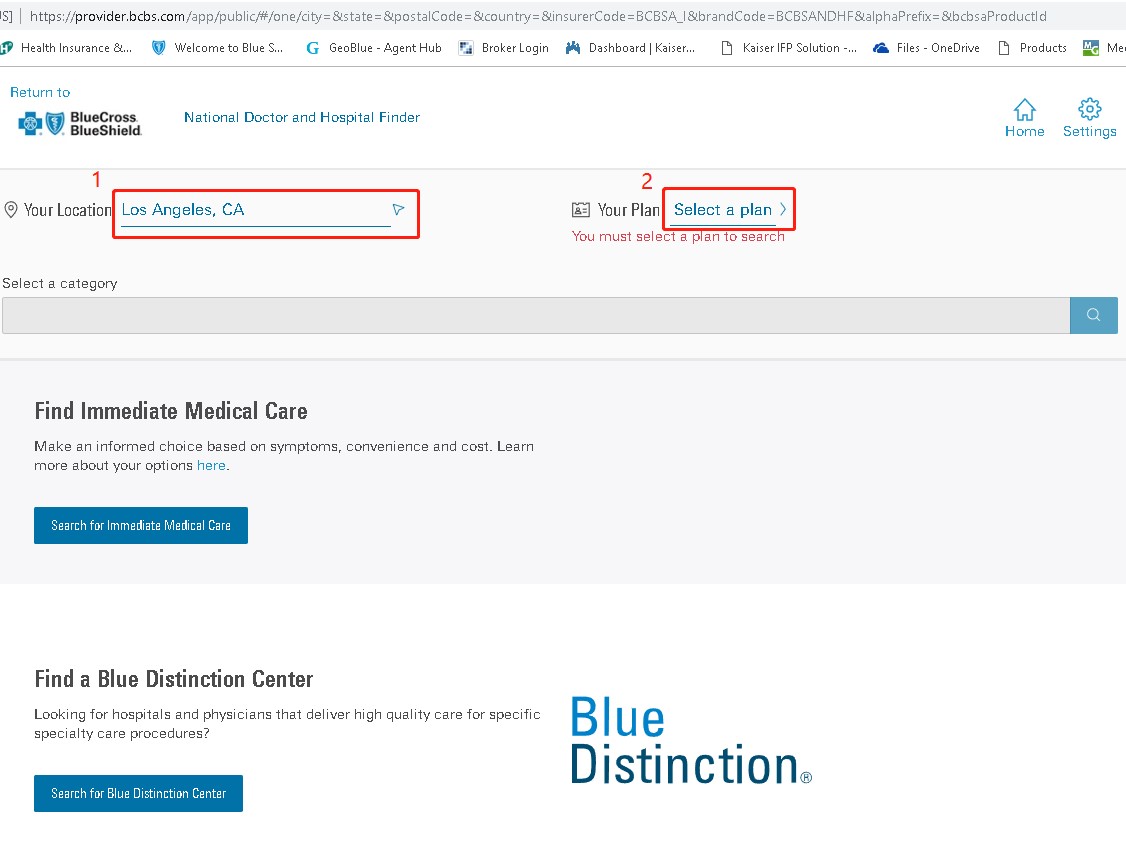1126x860 pixels.
Task: Click Search for Blue Distinction Center button
Action: pyautogui.click(x=139, y=793)
